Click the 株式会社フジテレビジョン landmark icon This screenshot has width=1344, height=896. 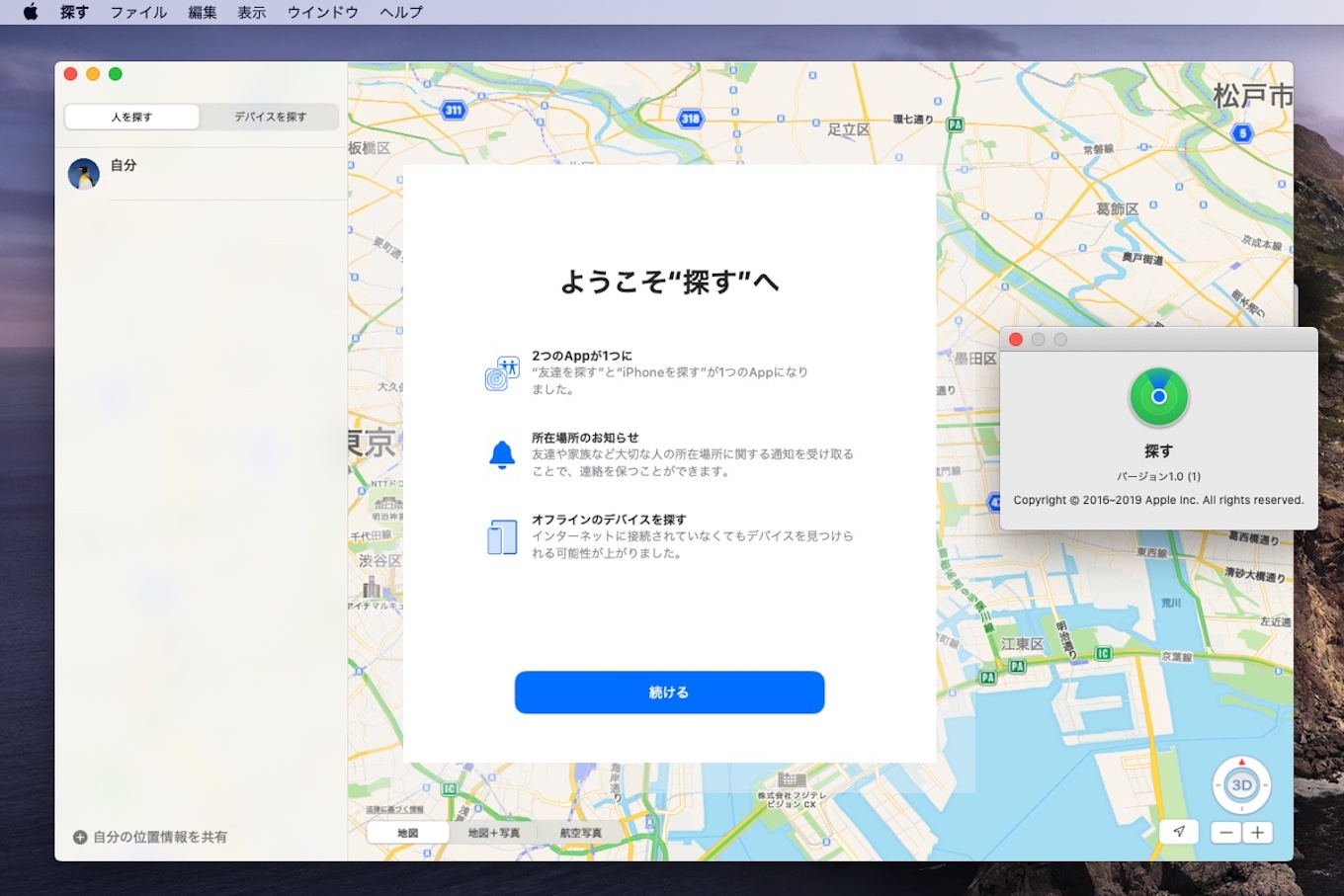point(792,778)
